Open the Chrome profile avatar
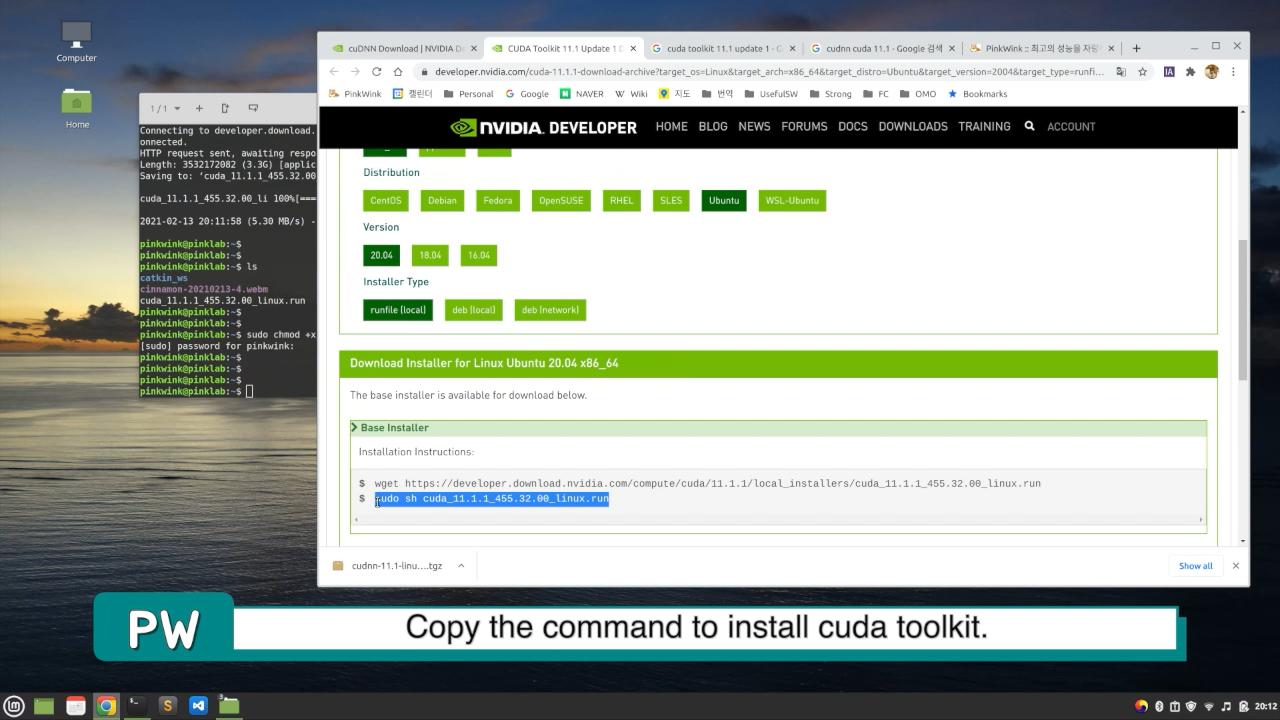Image resolution: width=1280 pixels, height=720 pixels. click(x=1212, y=72)
